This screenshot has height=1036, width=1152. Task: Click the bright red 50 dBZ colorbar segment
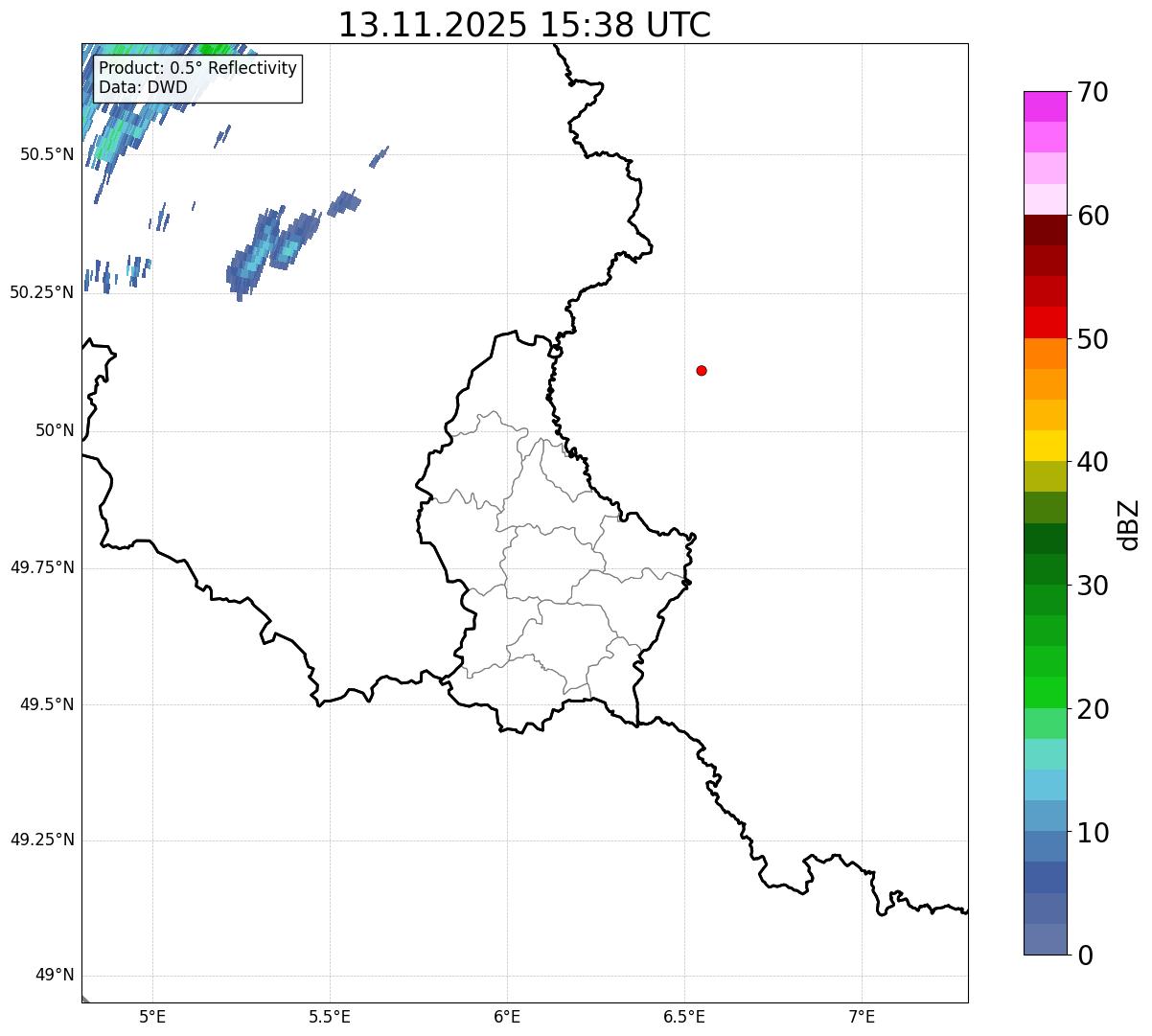tap(1045, 323)
